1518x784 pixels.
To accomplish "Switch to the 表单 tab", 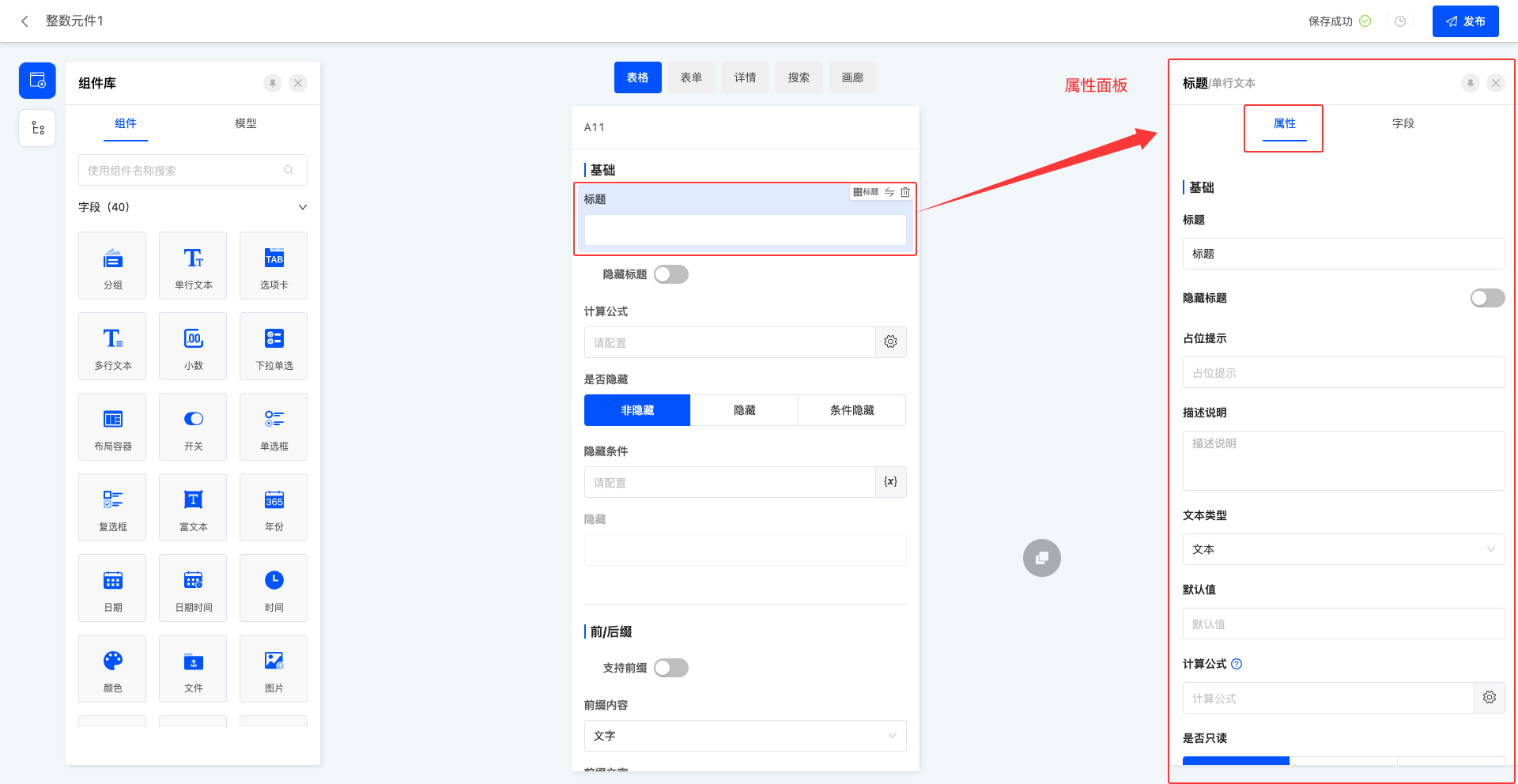I will click(691, 77).
